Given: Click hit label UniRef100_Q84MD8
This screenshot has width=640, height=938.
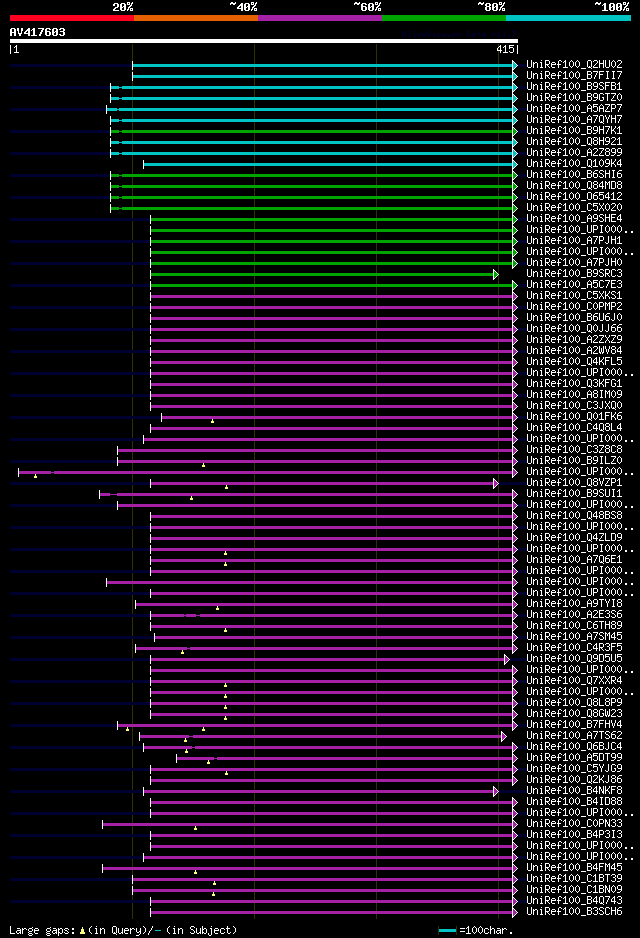Looking at the screenshot, I should [574, 185].
